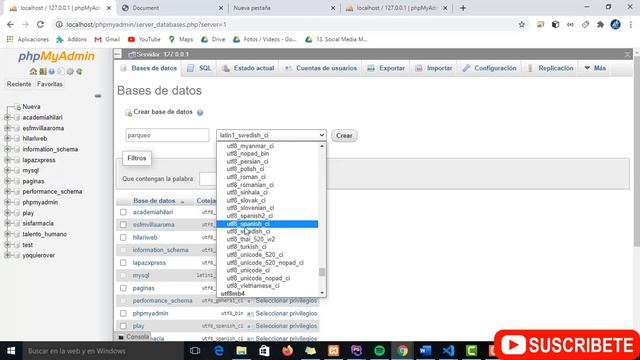Image resolution: width=640 pixels, height=360 pixels.
Task: Open Reciente tables list
Action: tap(19, 84)
